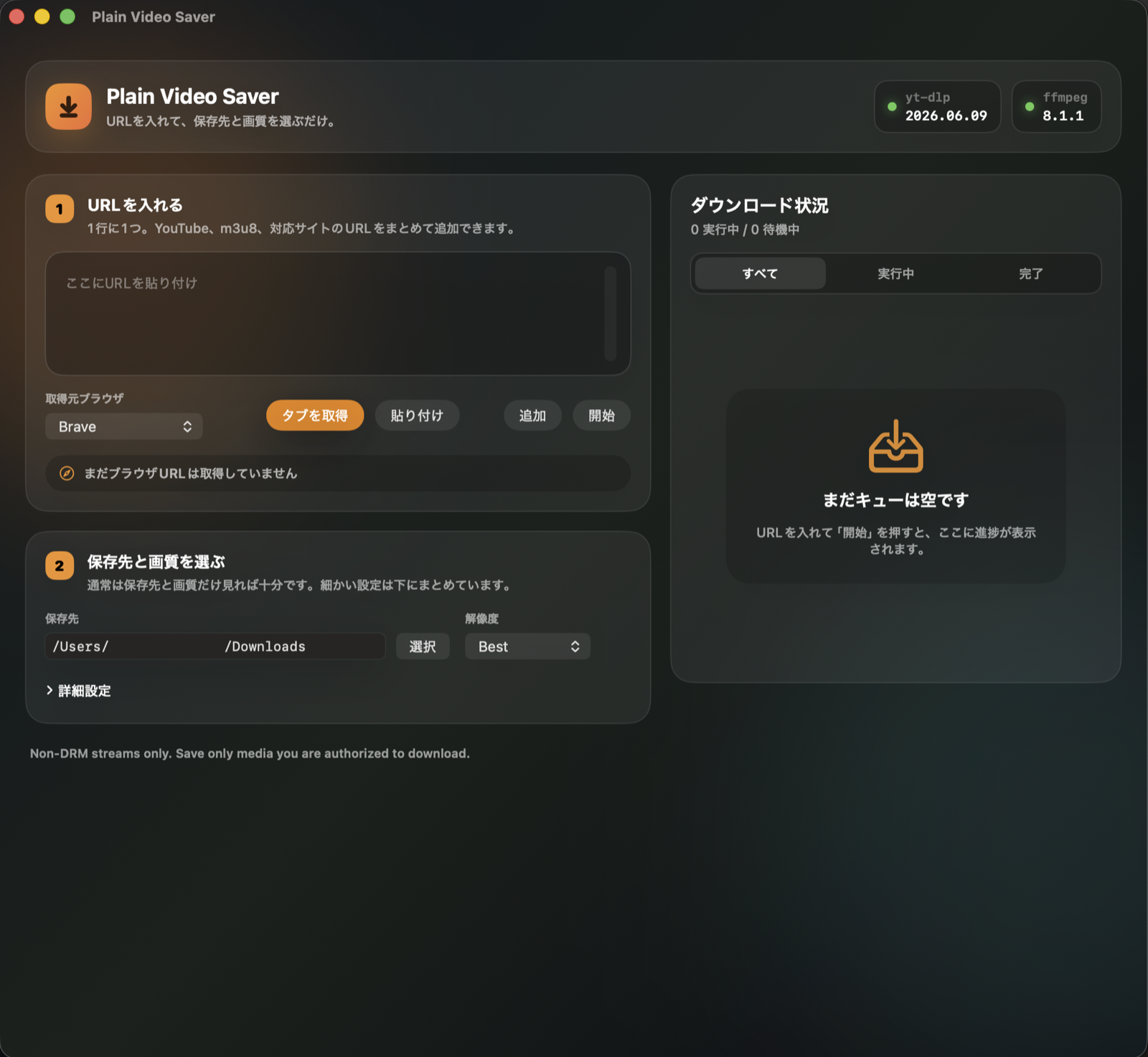Click the empty queue inbox tray icon

coord(895,446)
